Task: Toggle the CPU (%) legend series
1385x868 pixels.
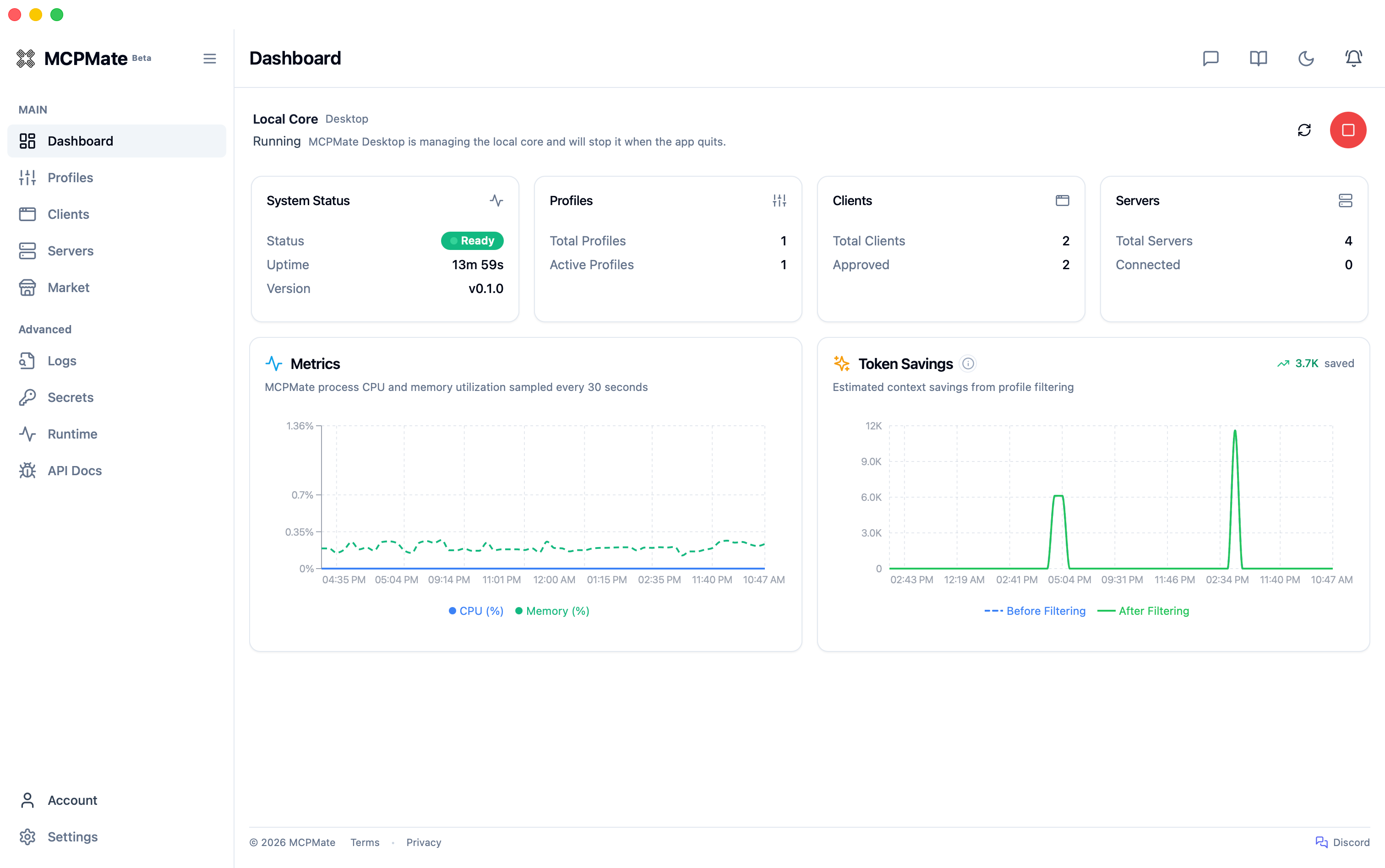Action: [x=476, y=611]
